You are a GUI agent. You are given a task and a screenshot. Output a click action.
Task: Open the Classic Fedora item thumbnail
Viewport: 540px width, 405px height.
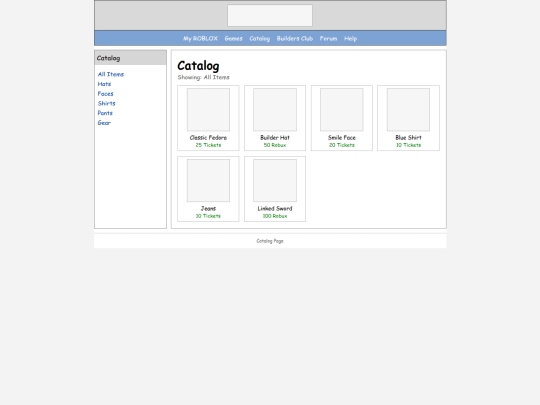pyautogui.click(x=208, y=110)
